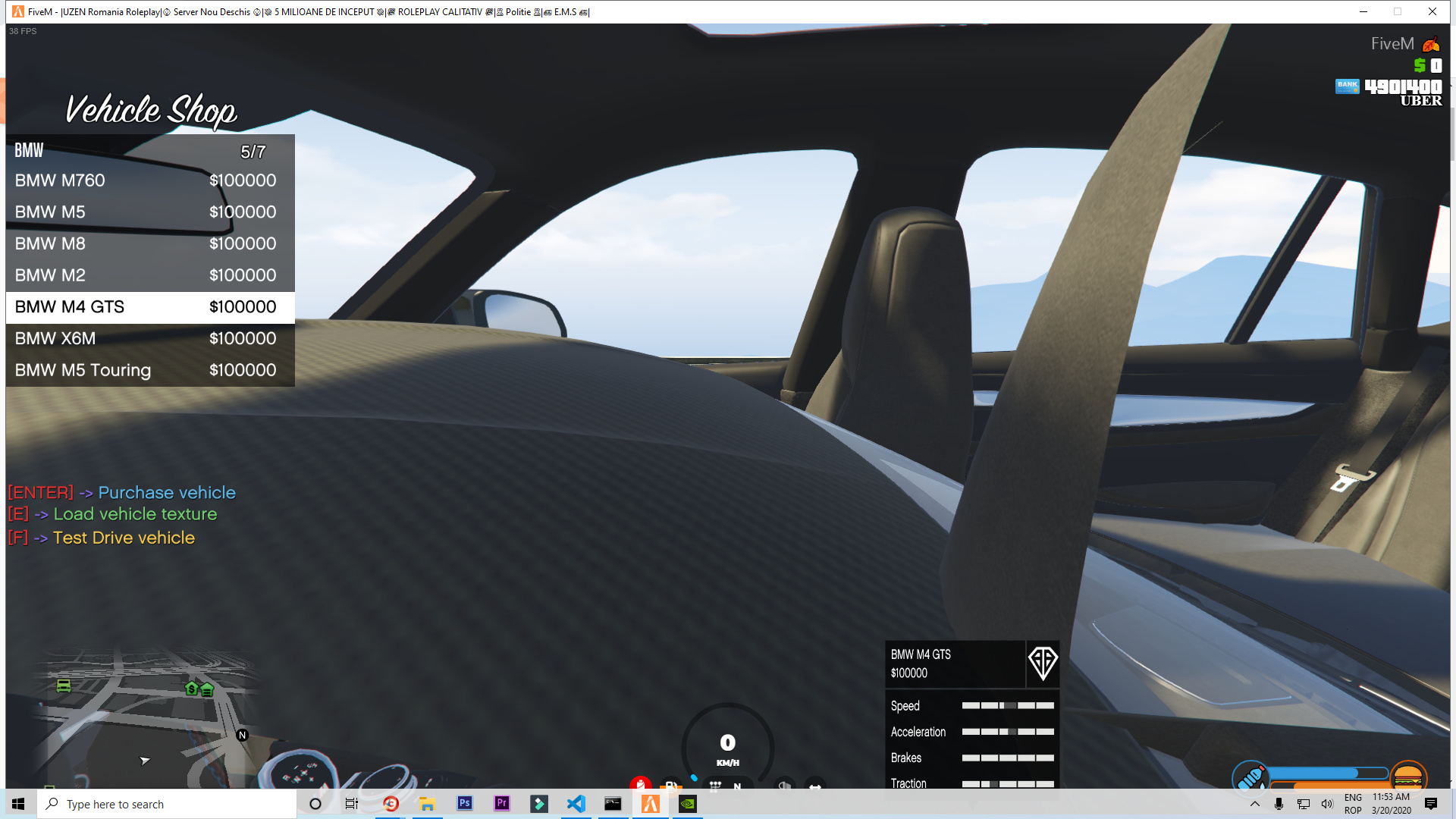Click the green cash dollar icon
1456x819 pixels.
[x=1420, y=65]
